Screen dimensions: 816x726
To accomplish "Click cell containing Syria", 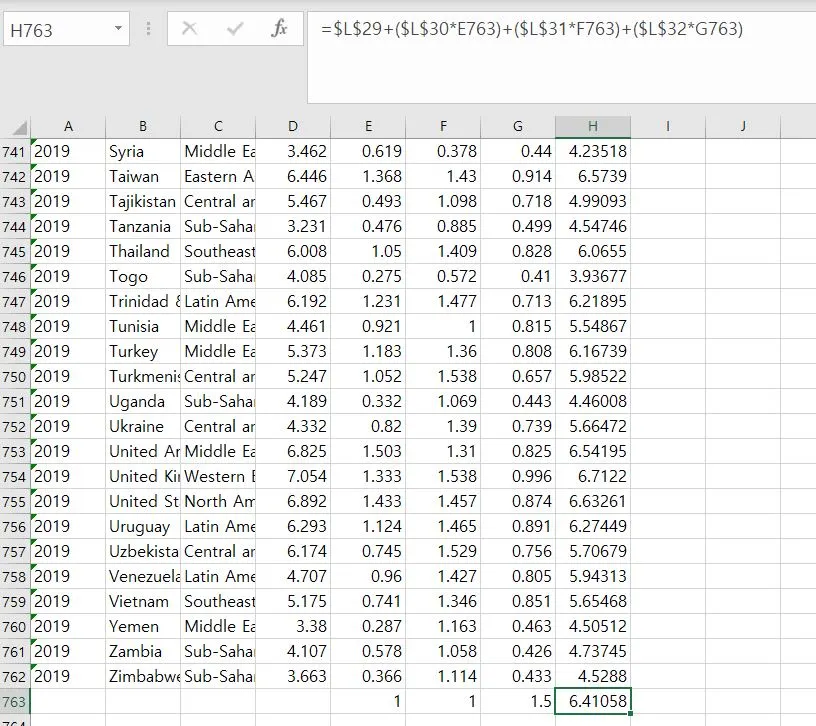I will pos(143,151).
